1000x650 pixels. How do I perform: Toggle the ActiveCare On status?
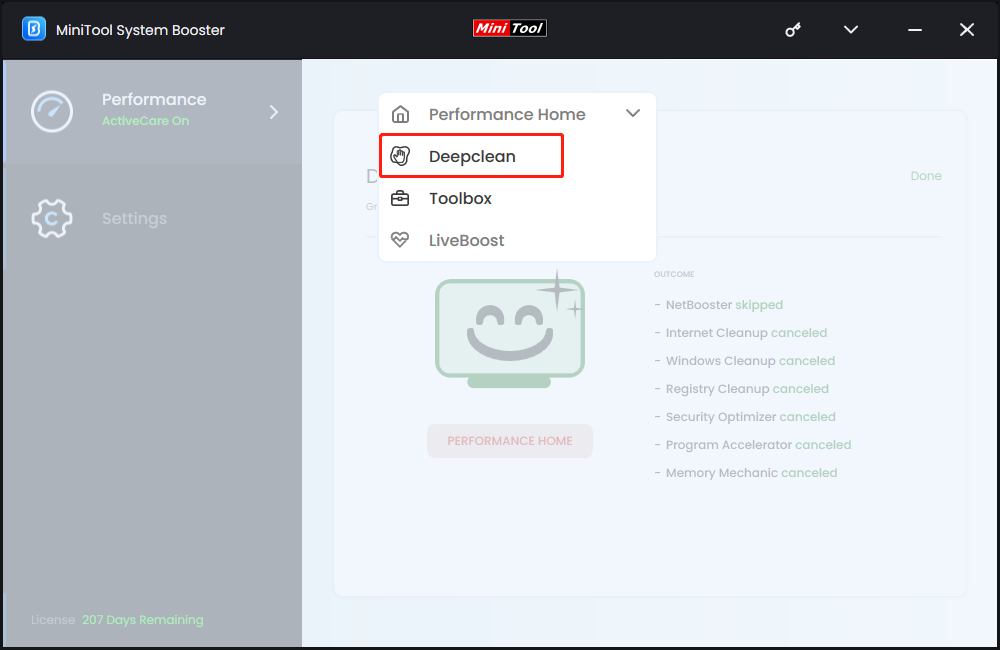145,121
